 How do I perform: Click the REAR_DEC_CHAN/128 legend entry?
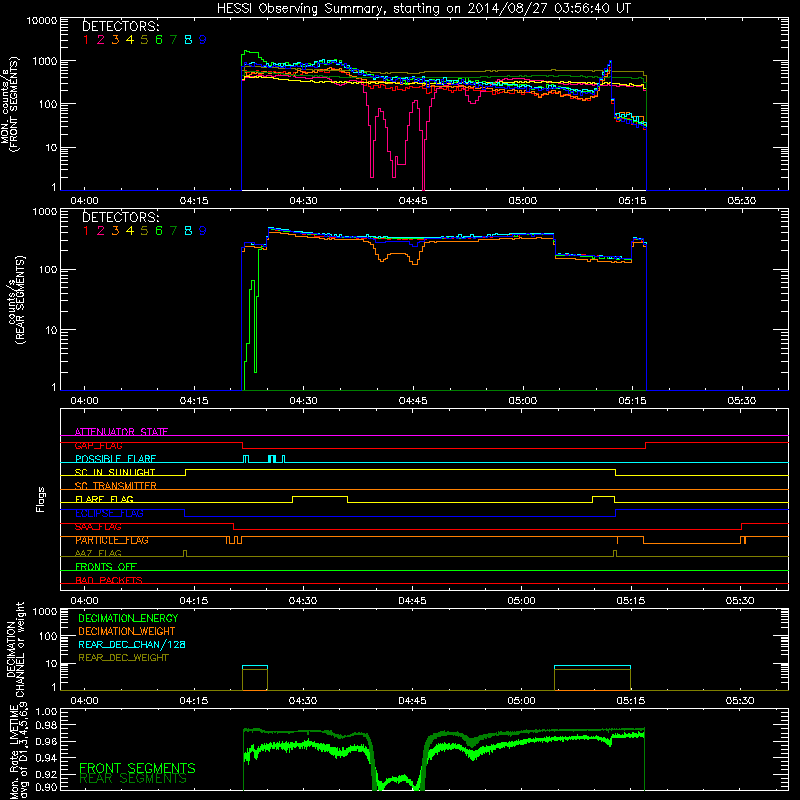(x=132, y=644)
